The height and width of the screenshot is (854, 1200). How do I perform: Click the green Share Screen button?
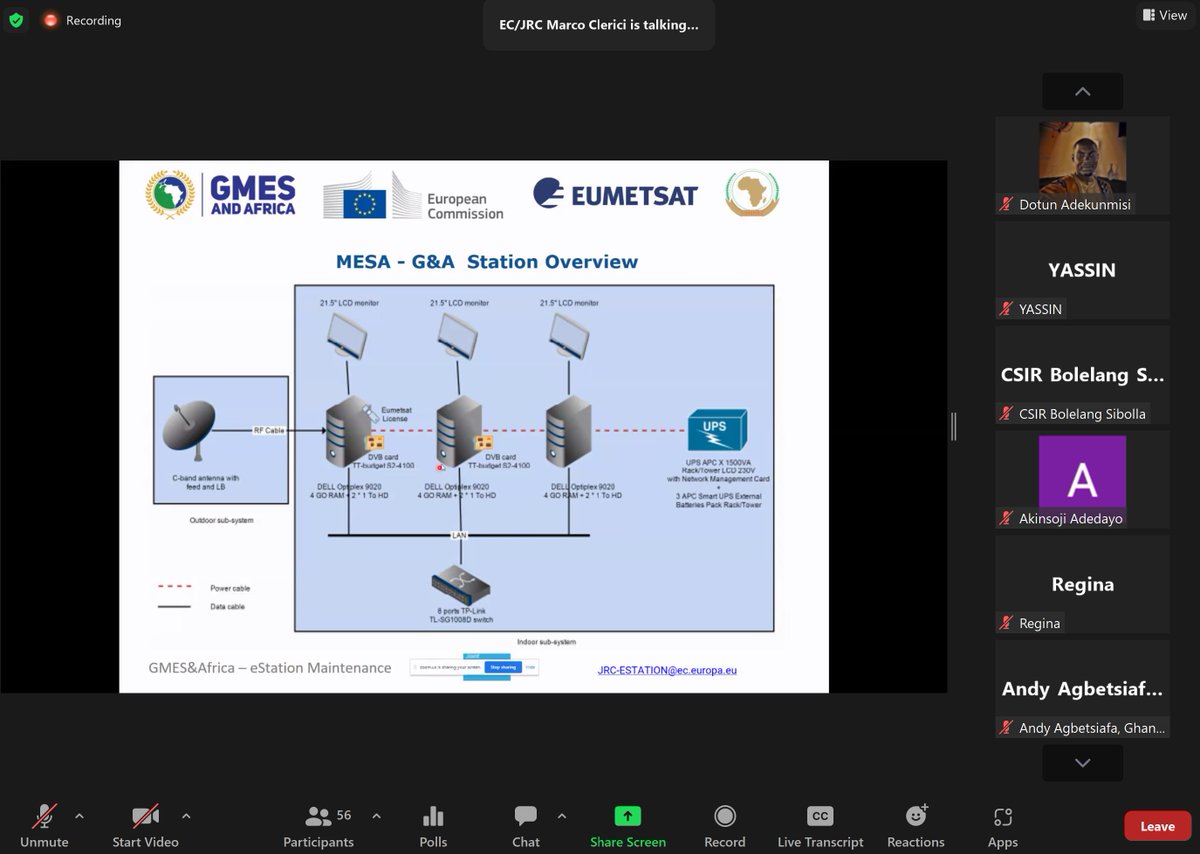click(628, 826)
